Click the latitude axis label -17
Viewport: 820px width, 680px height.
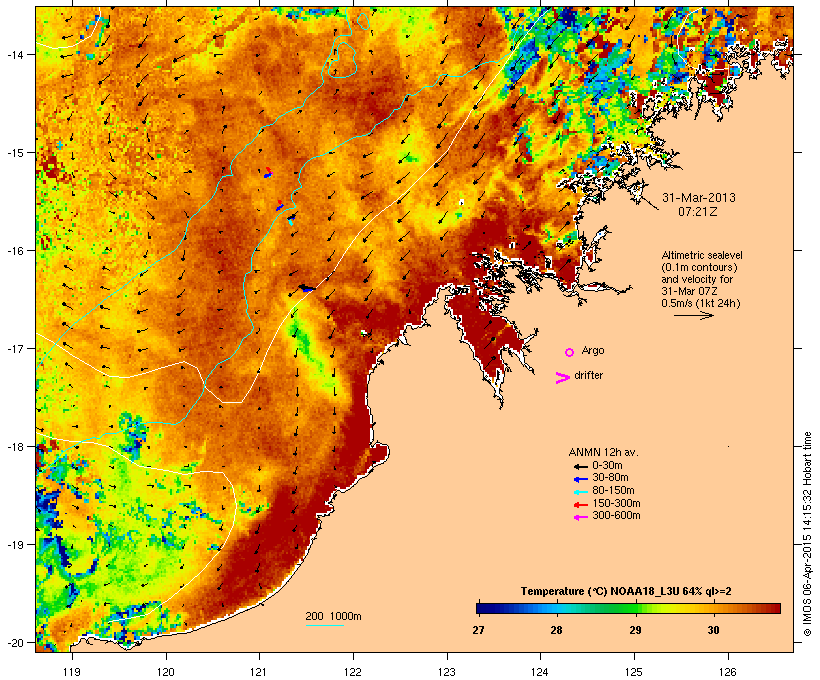[14, 349]
